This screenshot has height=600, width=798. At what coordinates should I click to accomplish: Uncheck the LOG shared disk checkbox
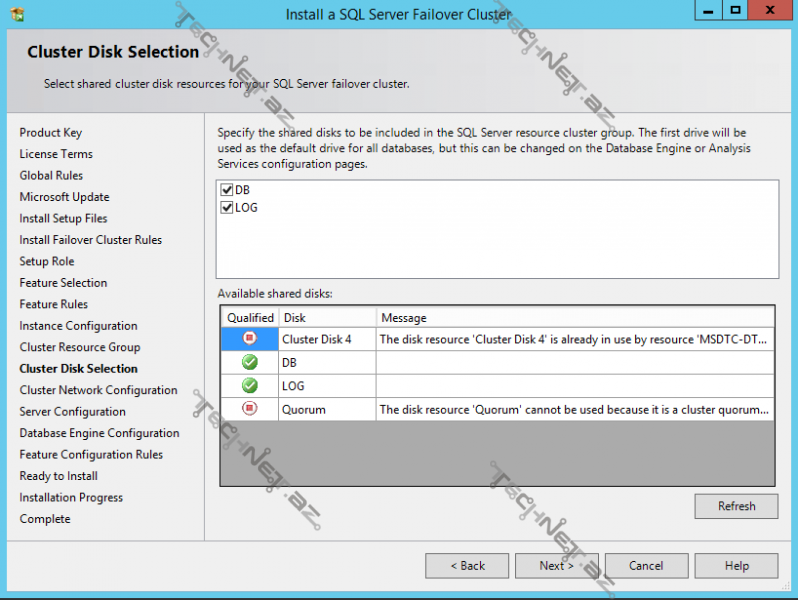(227, 207)
